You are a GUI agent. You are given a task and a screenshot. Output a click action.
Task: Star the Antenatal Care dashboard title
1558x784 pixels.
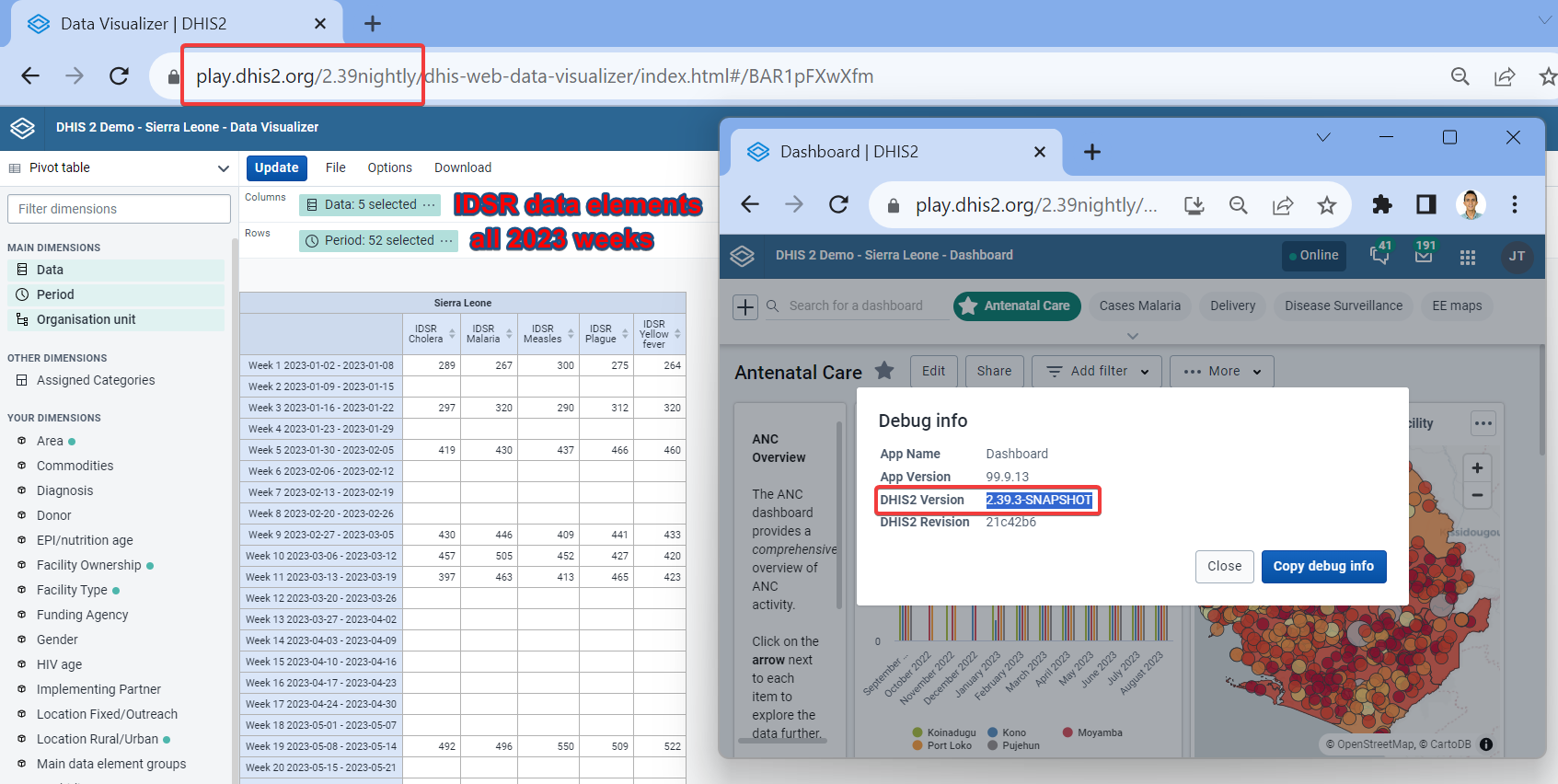(x=884, y=371)
